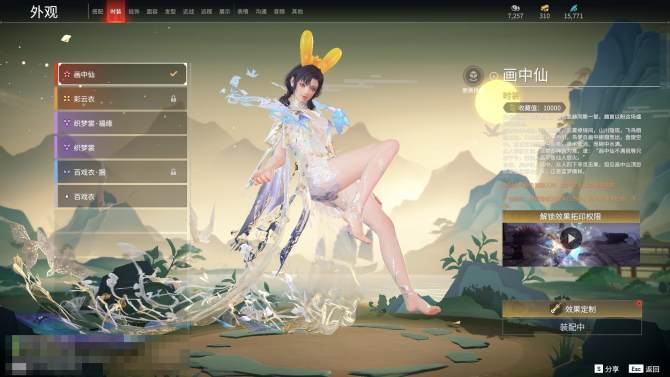The image size is (670, 377).
Task: Click the small circle icon before the 画中仙 title
Action: pos(494,76)
